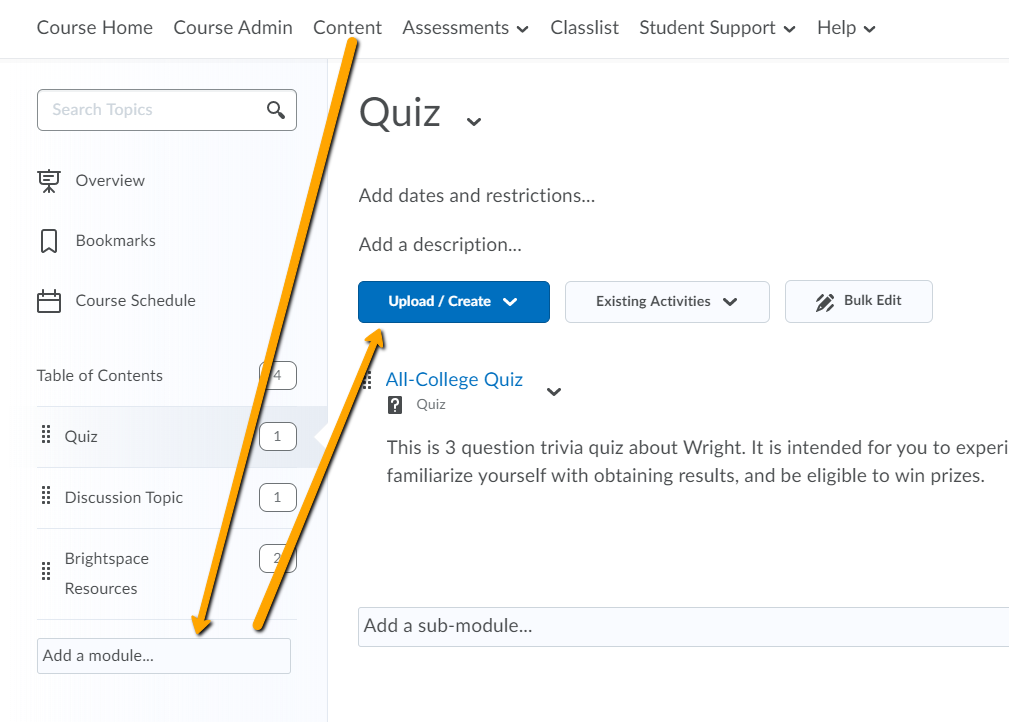
Task: Open the context chevron beside All-College Quiz
Action: (x=553, y=392)
